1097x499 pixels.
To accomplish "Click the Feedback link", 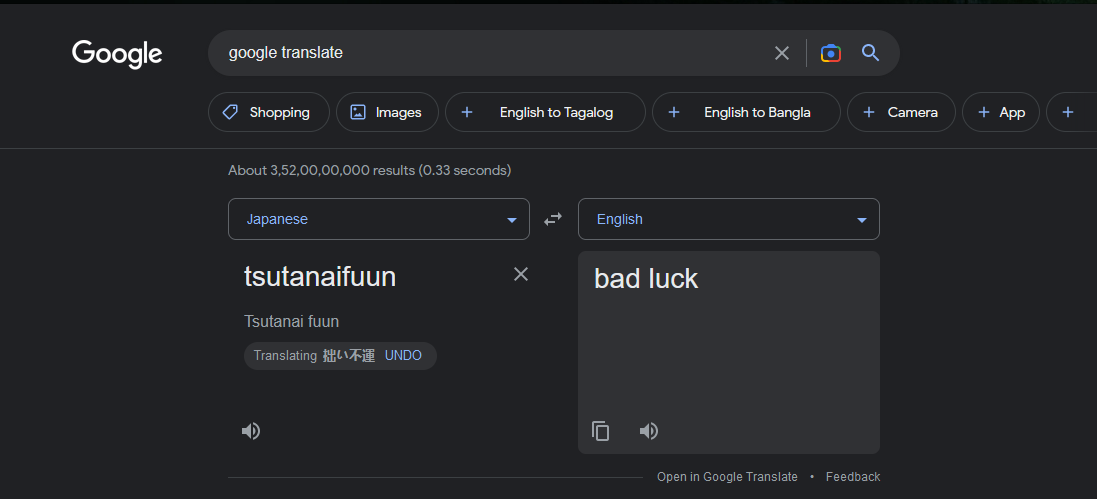I will click(x=853, y=477).
